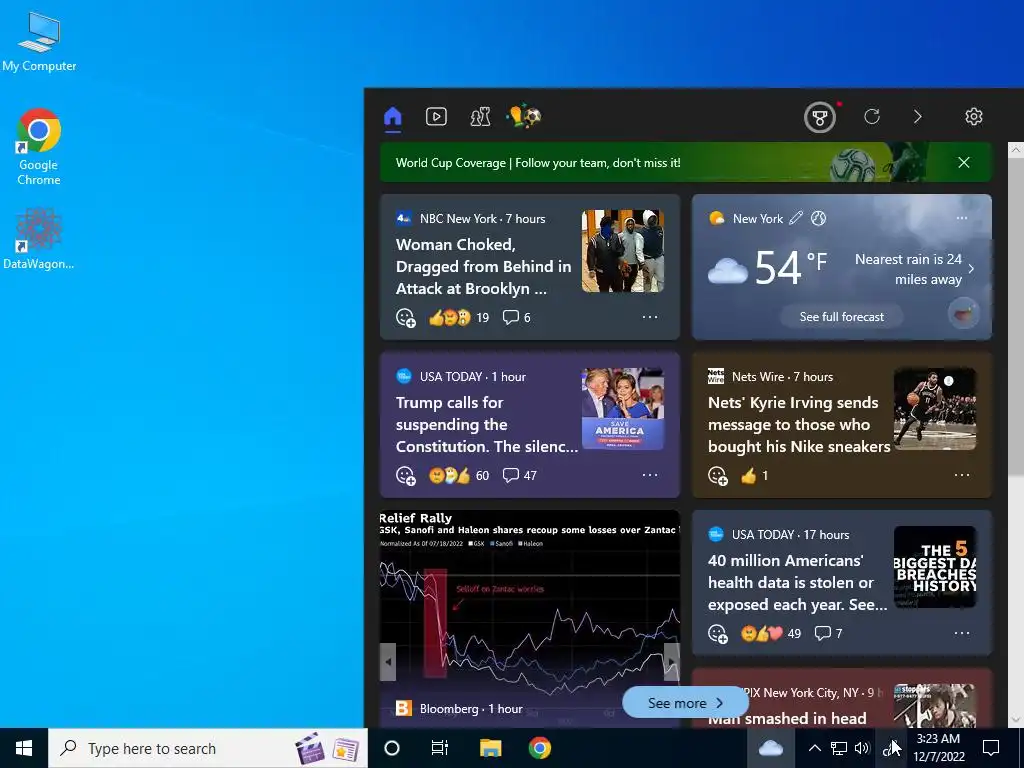1024x768 pixels.
Task: Go to next slide on Relief Rally card
Action: pos(672,662)
